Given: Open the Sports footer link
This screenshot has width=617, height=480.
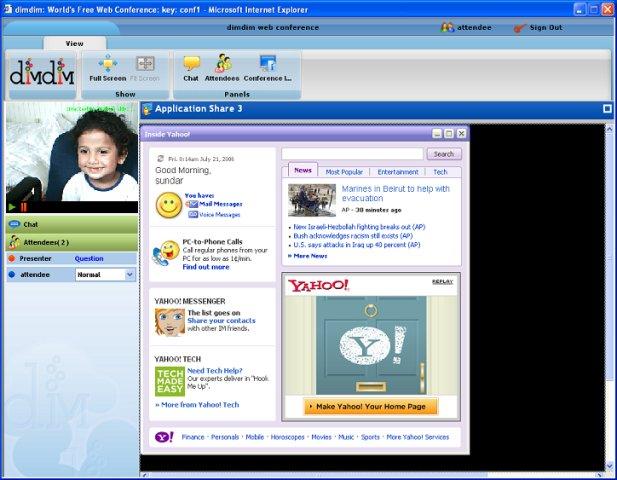Looking at the screenshot, I should (370, 437).
